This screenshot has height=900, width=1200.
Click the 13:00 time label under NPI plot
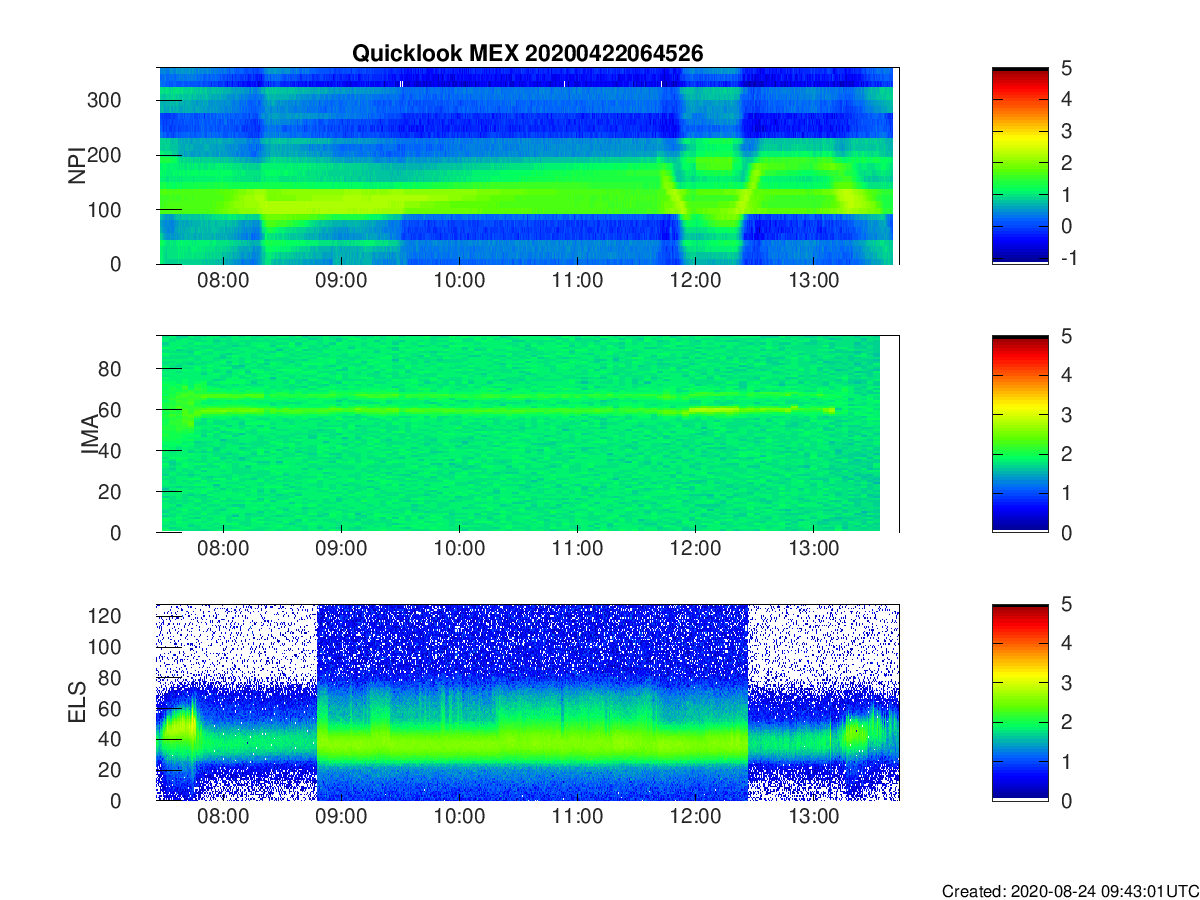813,281
